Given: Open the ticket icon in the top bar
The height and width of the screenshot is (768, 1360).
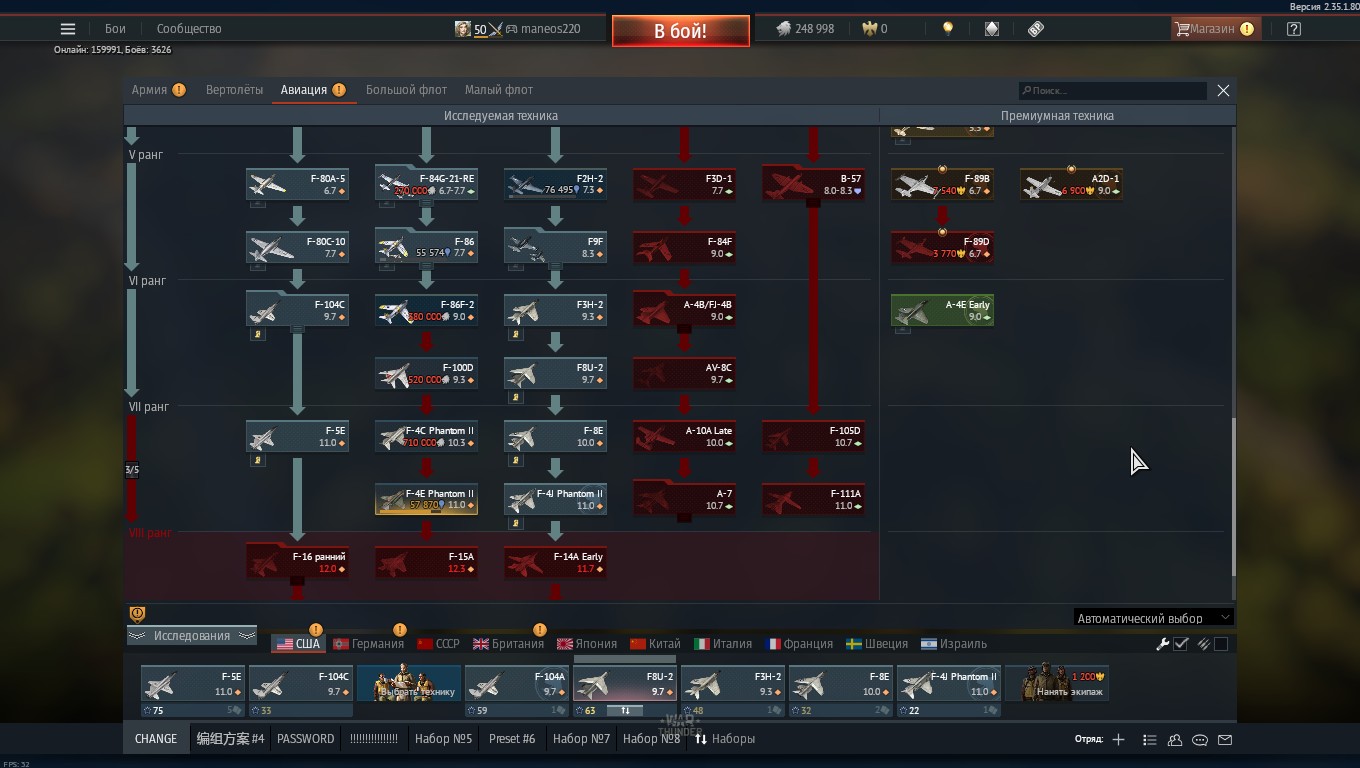Looking at the screenshot, I should (x=1036, y=29).
